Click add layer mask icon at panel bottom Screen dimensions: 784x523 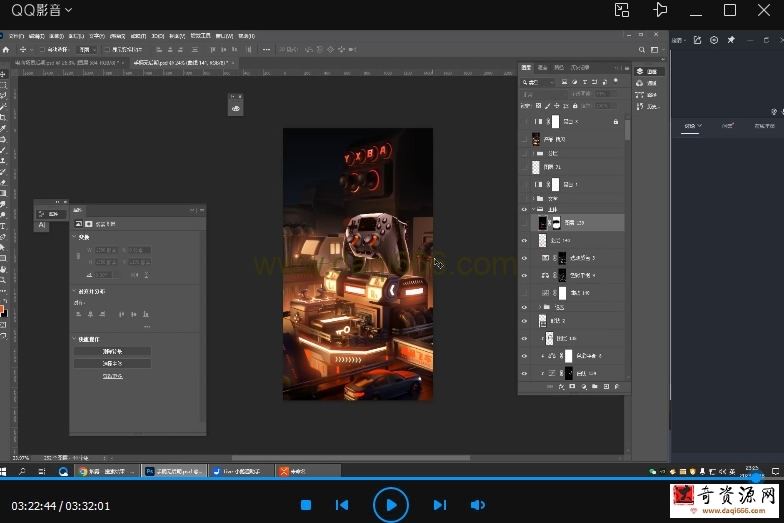coord(572,386)
